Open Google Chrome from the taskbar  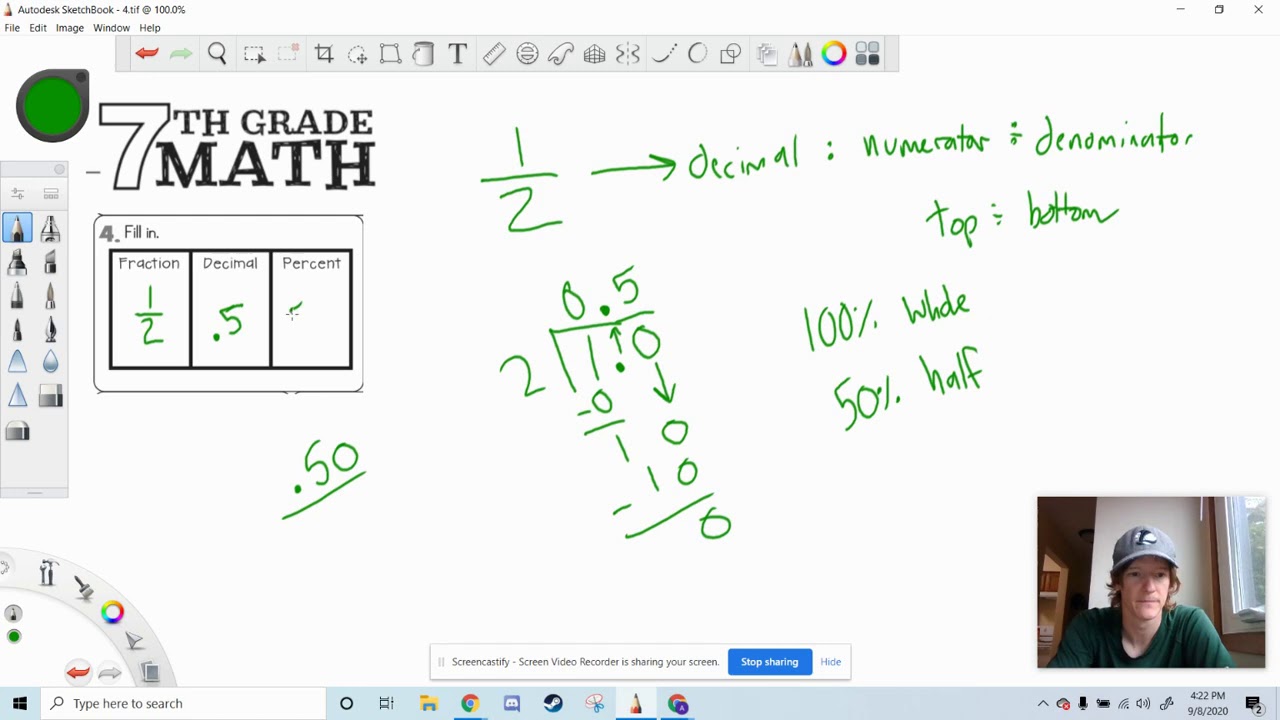(469, 703)
